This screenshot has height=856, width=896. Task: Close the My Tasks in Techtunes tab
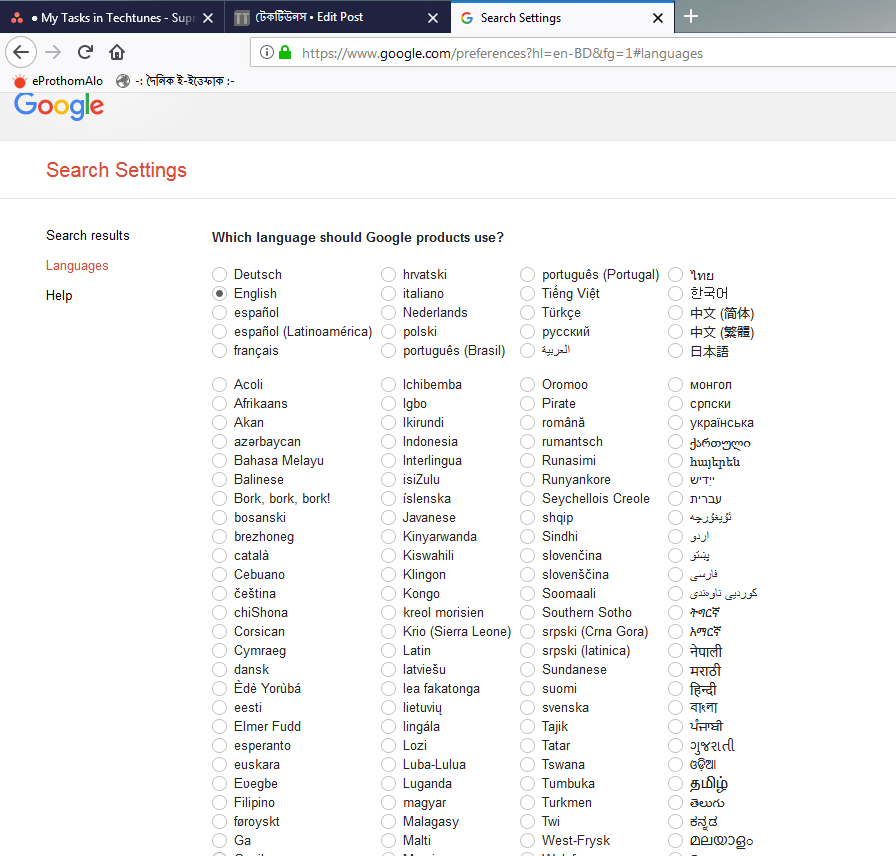point(208,18)
